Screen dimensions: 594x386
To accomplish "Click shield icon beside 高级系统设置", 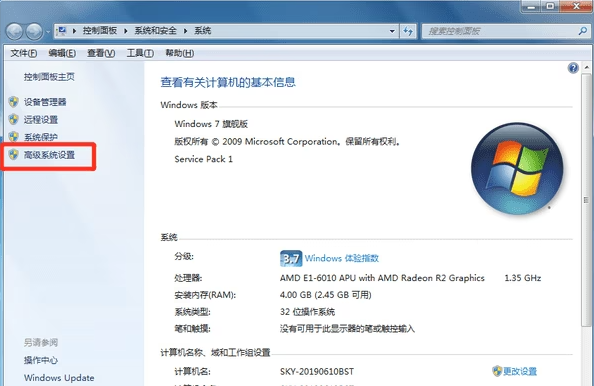I will coord(14,155).
